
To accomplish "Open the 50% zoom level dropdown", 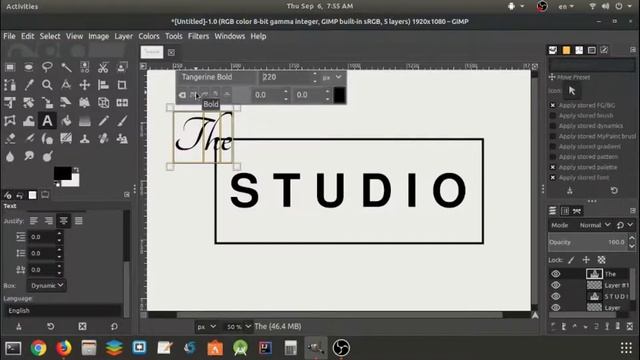I will [238, 327].
